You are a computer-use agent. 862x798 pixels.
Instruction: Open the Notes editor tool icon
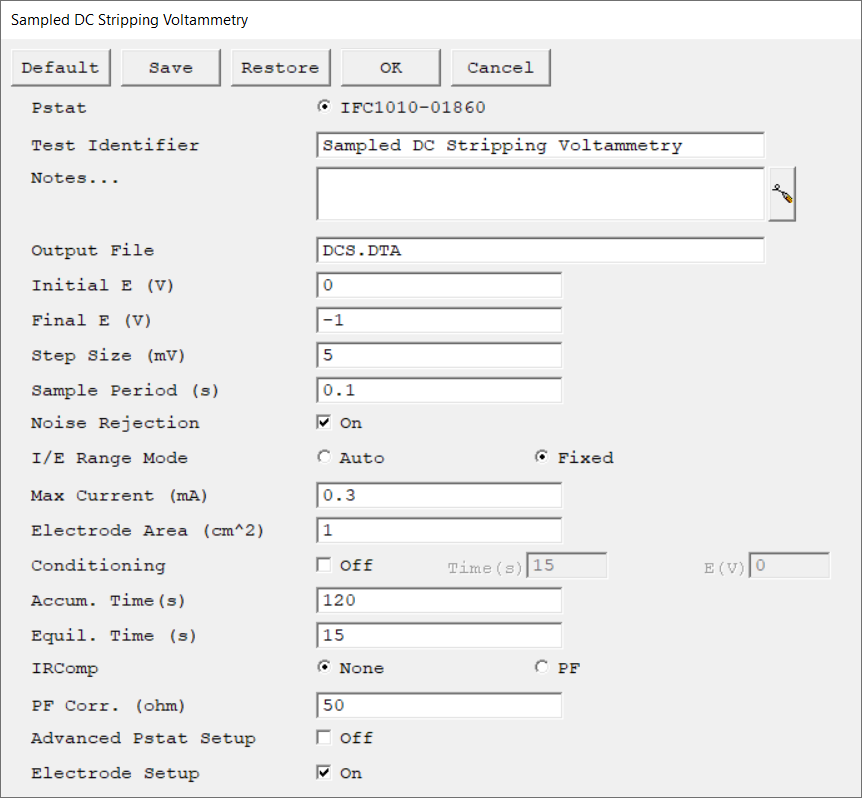click(782, 195)
